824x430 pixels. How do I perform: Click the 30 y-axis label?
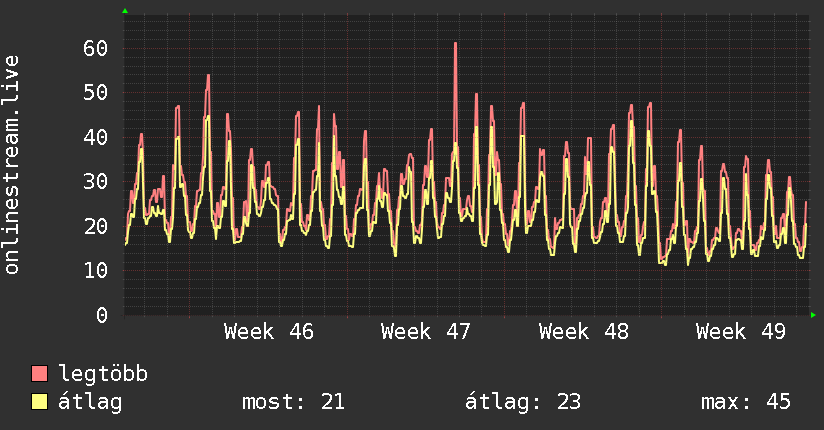[96, 181]
